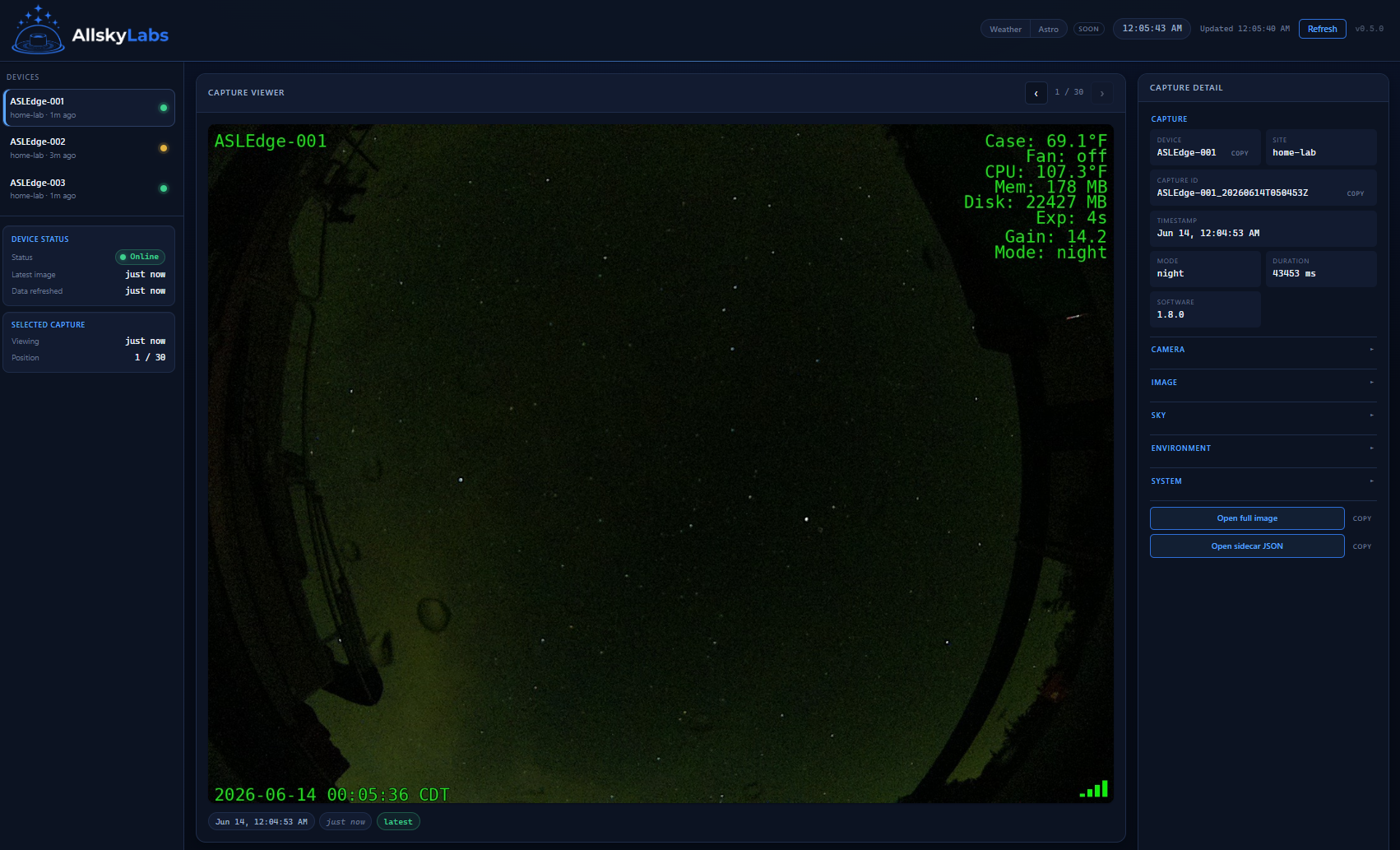The image size is (1400, 850).
Task: Click the site value home-lab
Action: (x=1294, y=153)
